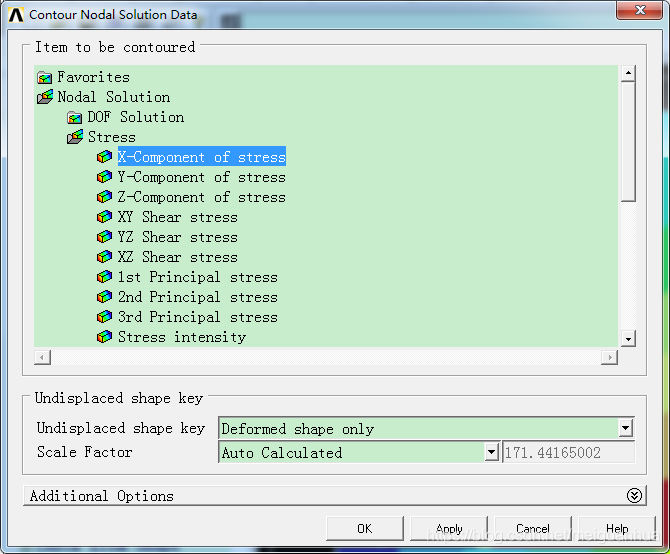Choose YZ Shear stress in the tree
This screenshot has width=670, height=554.
point(177,237)
